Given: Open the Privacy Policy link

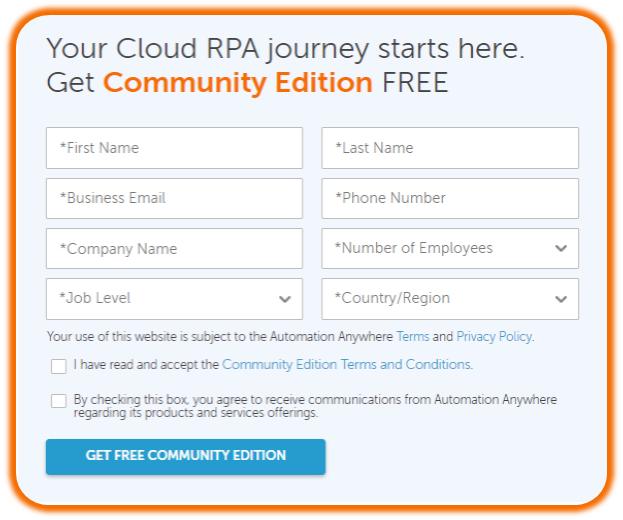Looking at the screenshot, I should click(x=495, y=337).
